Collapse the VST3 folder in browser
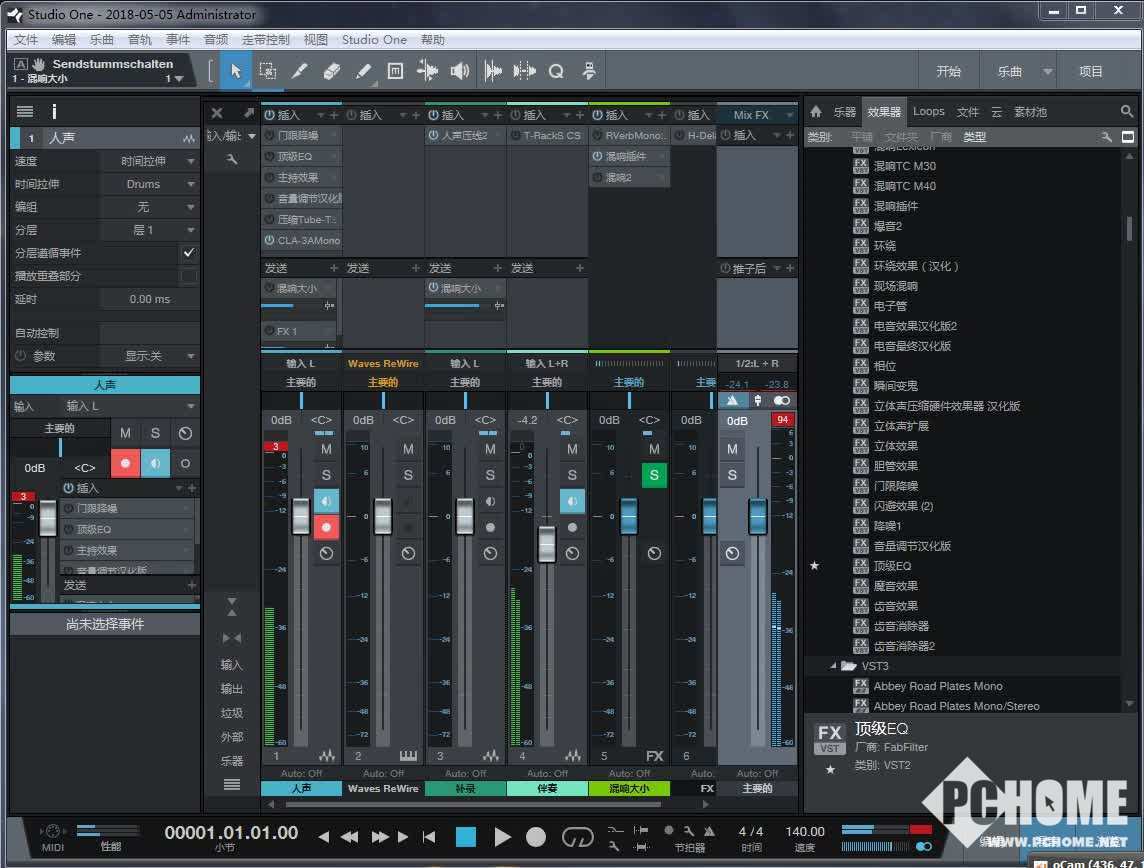This screenshot has width=1144, height=868. [833, 666]
